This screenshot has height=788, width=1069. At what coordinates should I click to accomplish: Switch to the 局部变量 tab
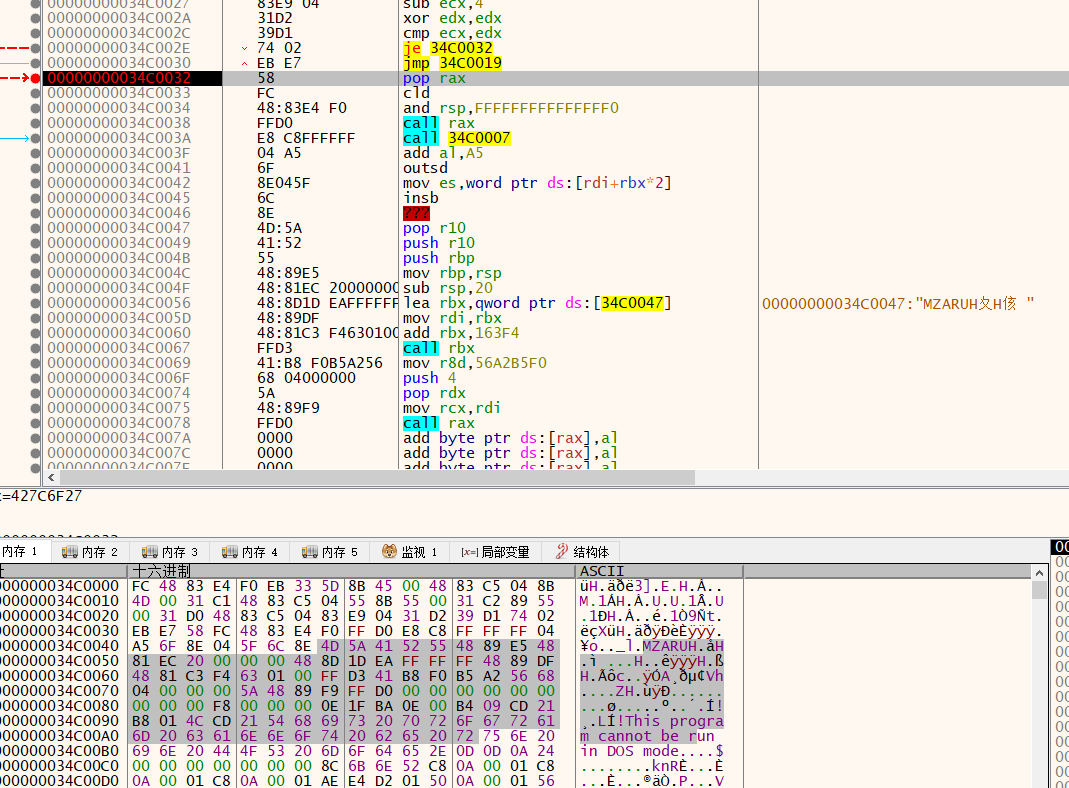tap(496, 551)
